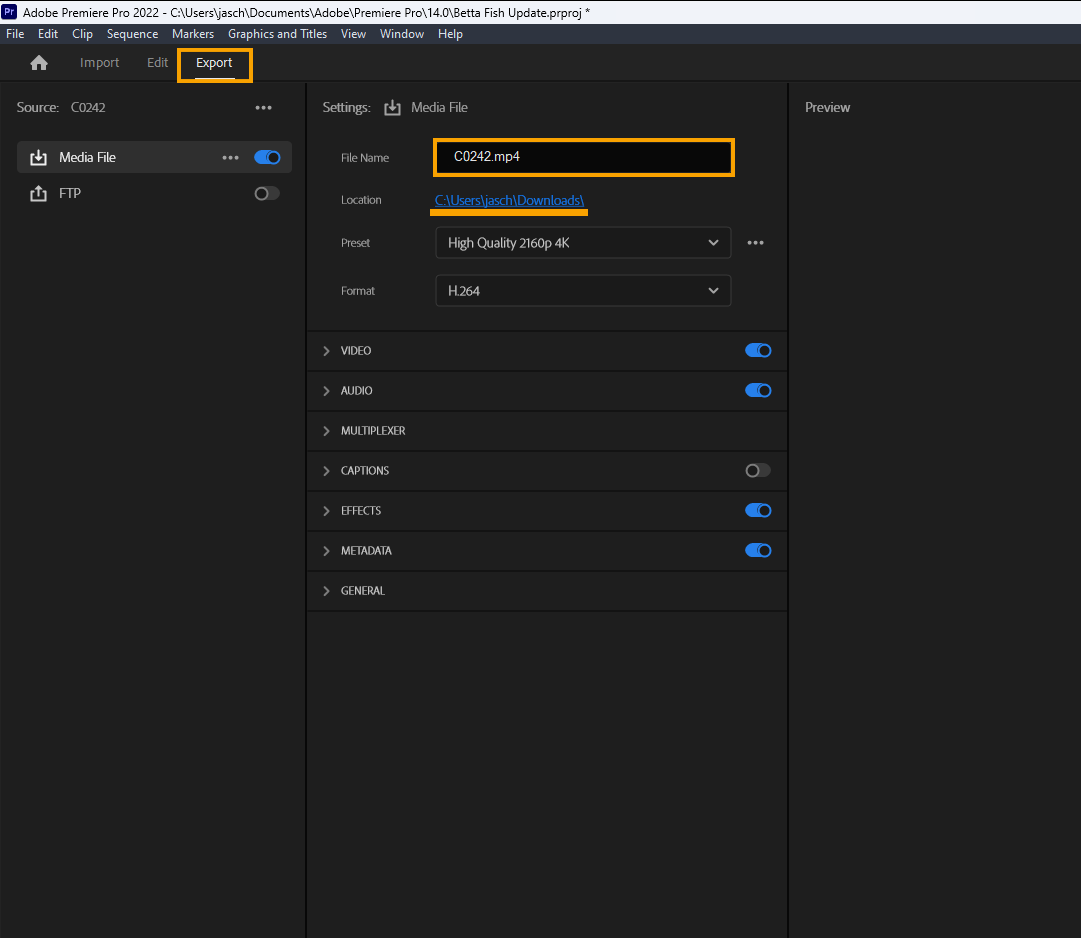Open the Edit menu in menu bar

pos(48,34)
